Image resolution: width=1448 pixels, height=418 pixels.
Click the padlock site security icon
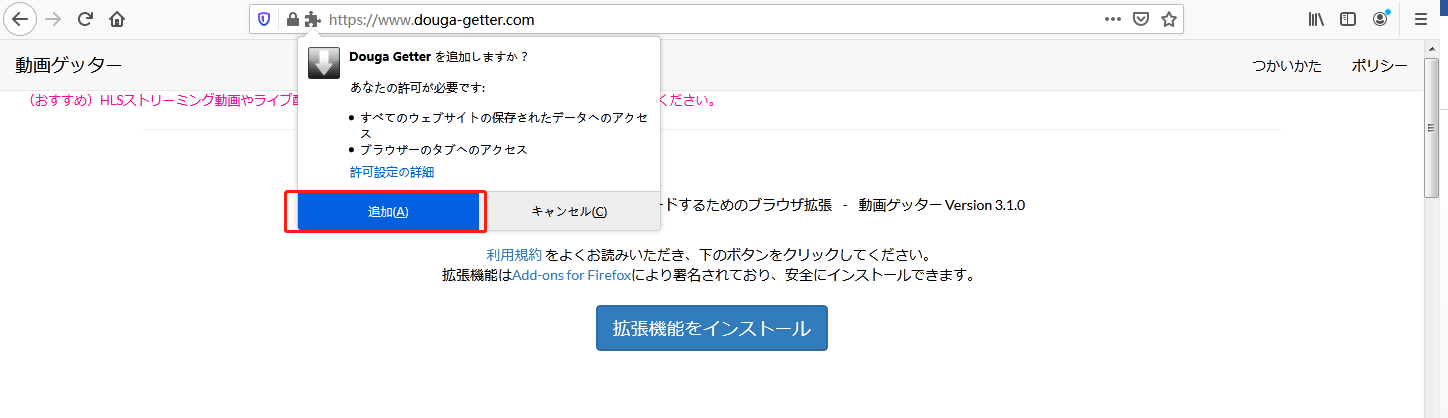tap(292, 19)
